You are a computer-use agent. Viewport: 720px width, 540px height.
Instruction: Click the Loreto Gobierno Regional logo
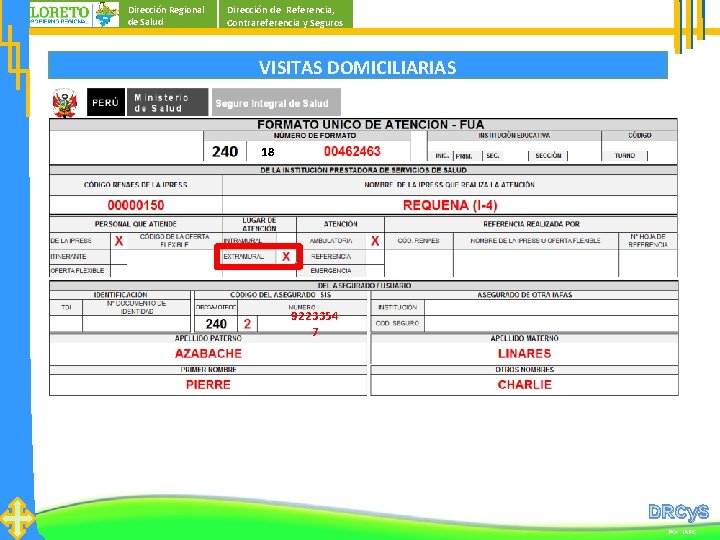(74, 14)
